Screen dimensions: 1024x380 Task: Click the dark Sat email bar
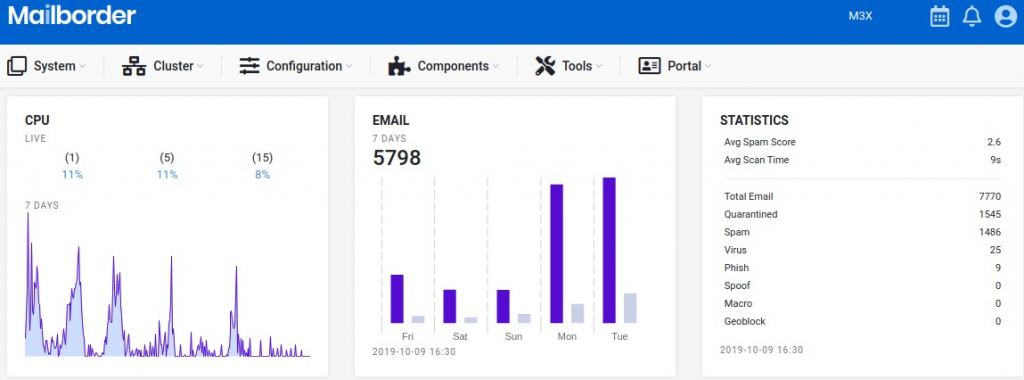click(449, 306)
